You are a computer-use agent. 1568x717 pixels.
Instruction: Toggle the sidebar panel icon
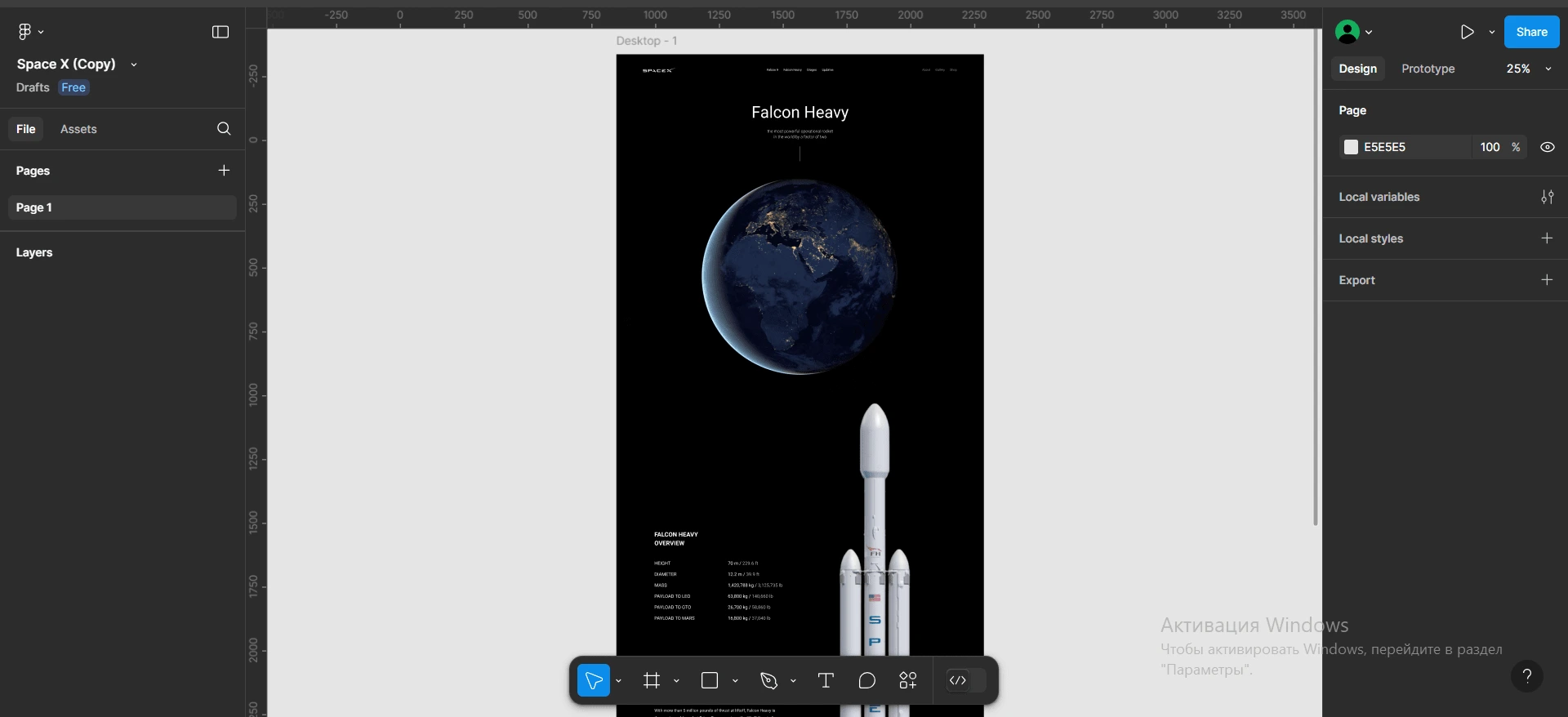[x=220, y=32]
